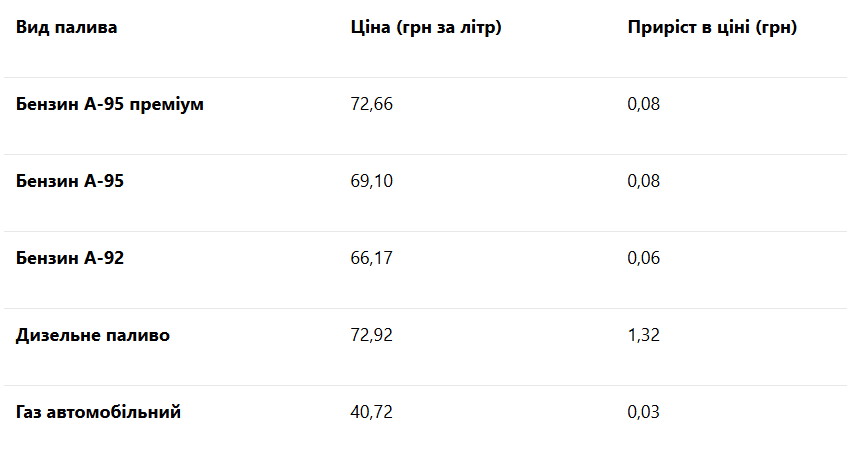Click the diesel price 72,92
Screen dimensions: 847x452
(x=371, y=335)
